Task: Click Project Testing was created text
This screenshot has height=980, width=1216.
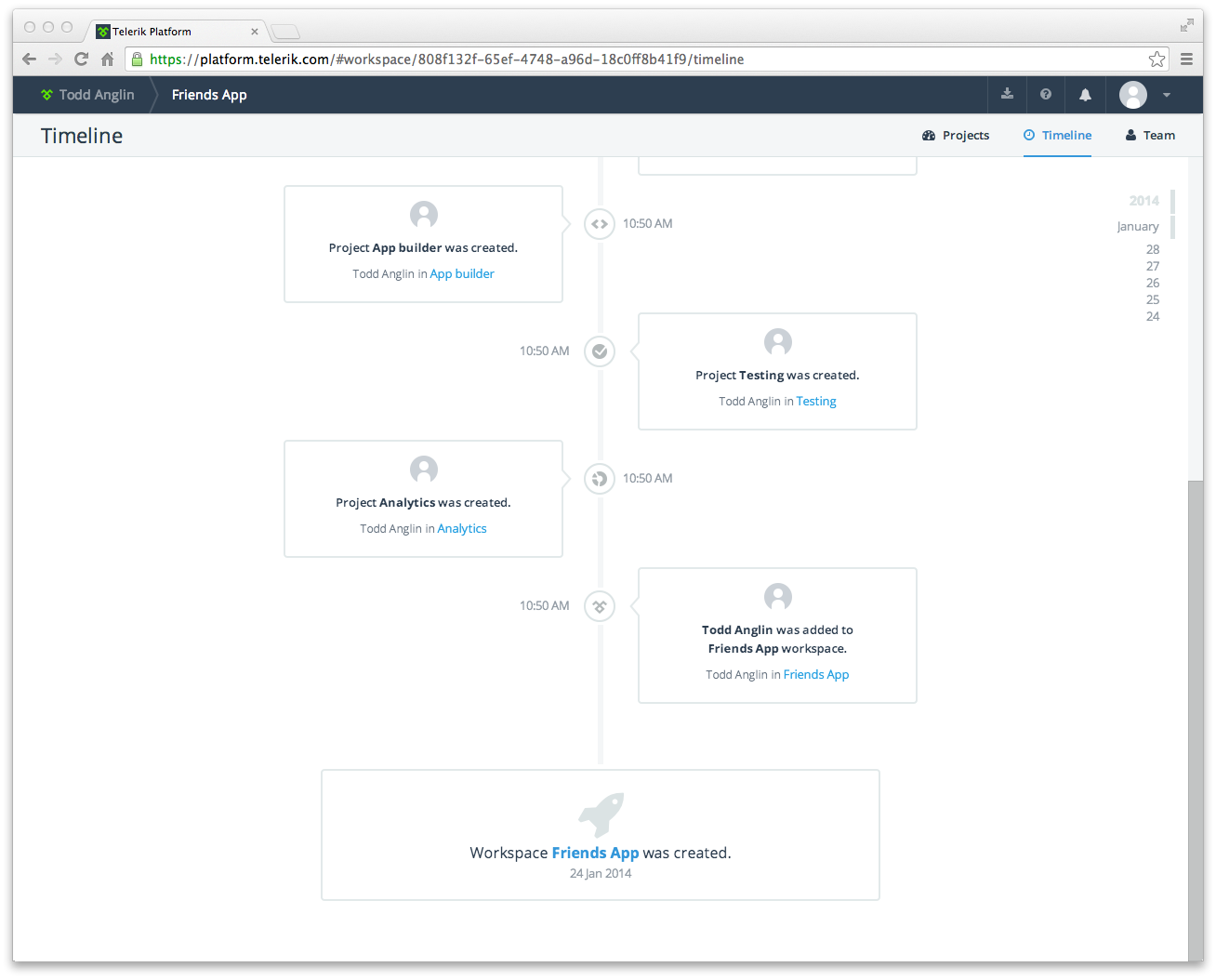Action: pos(778,376)
